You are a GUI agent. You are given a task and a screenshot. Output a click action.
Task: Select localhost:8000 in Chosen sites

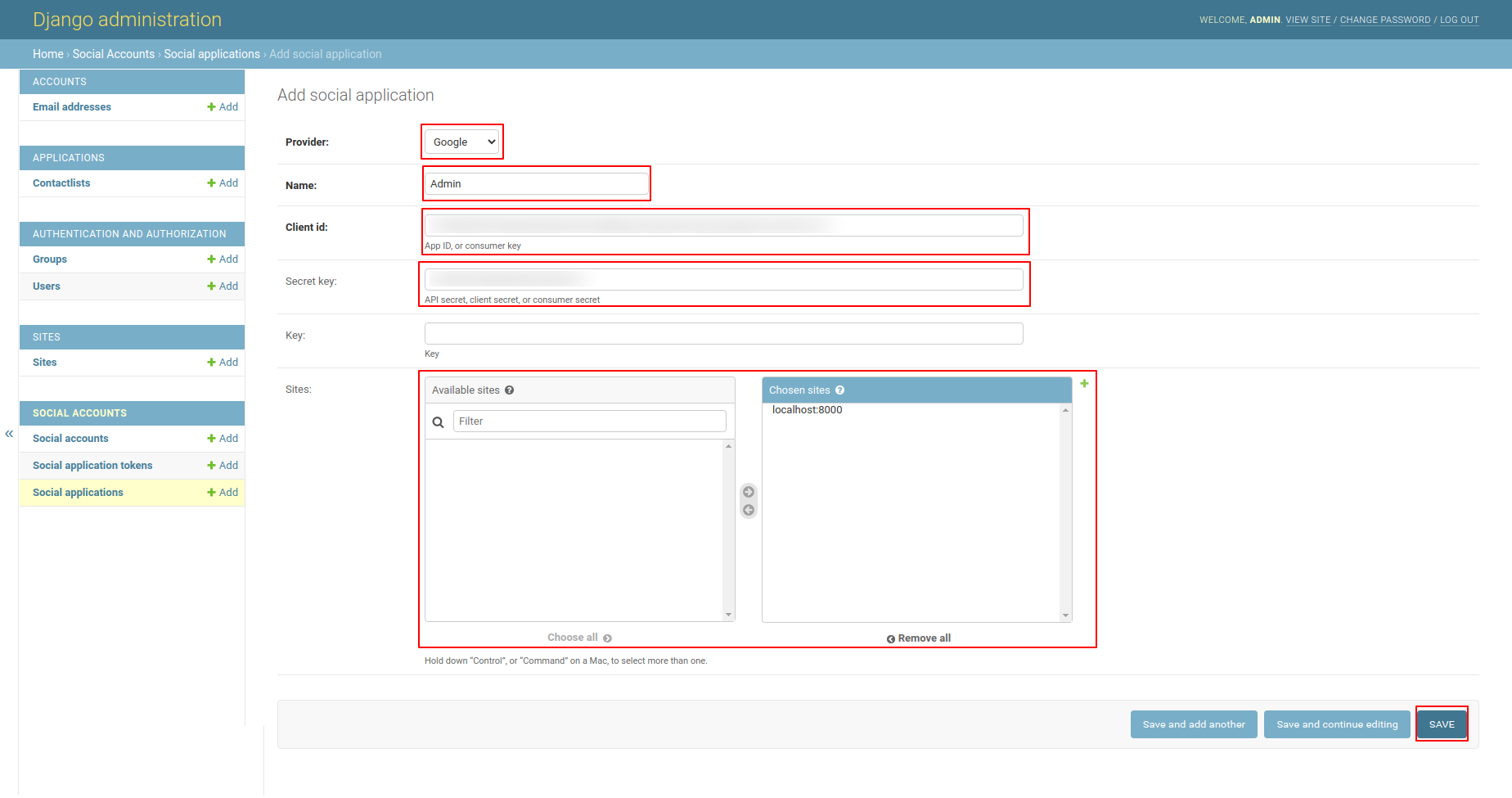click(807, 409)
